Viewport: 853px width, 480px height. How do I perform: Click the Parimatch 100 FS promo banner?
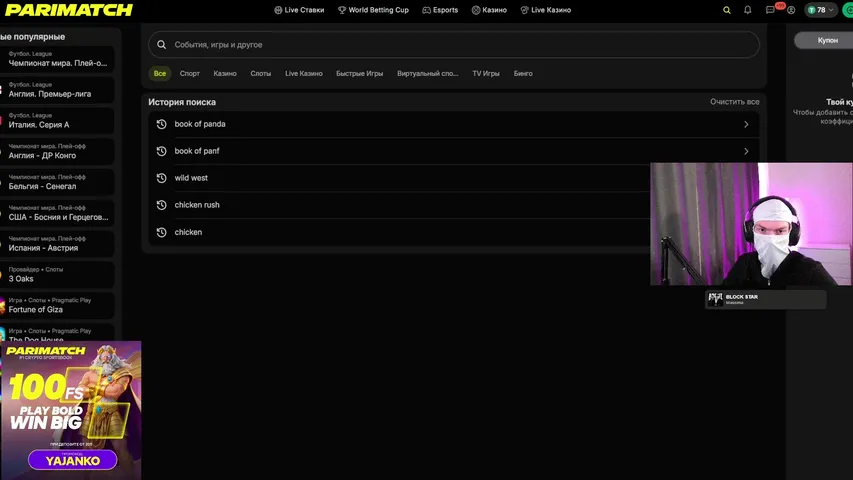71,410
